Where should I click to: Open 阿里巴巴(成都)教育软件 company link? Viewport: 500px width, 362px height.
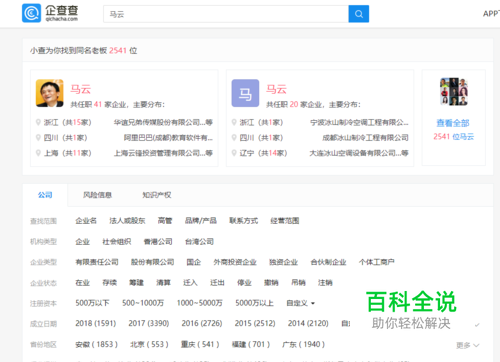(168, 138)
